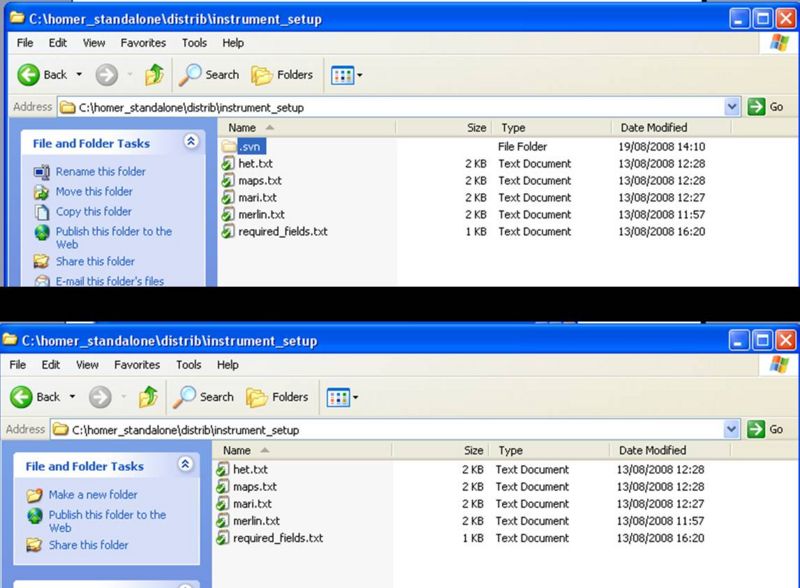This screenshot has width=800, height=588.
Task: Toggle Folders pane in the top window toolbar
Action: click(282, 75)
